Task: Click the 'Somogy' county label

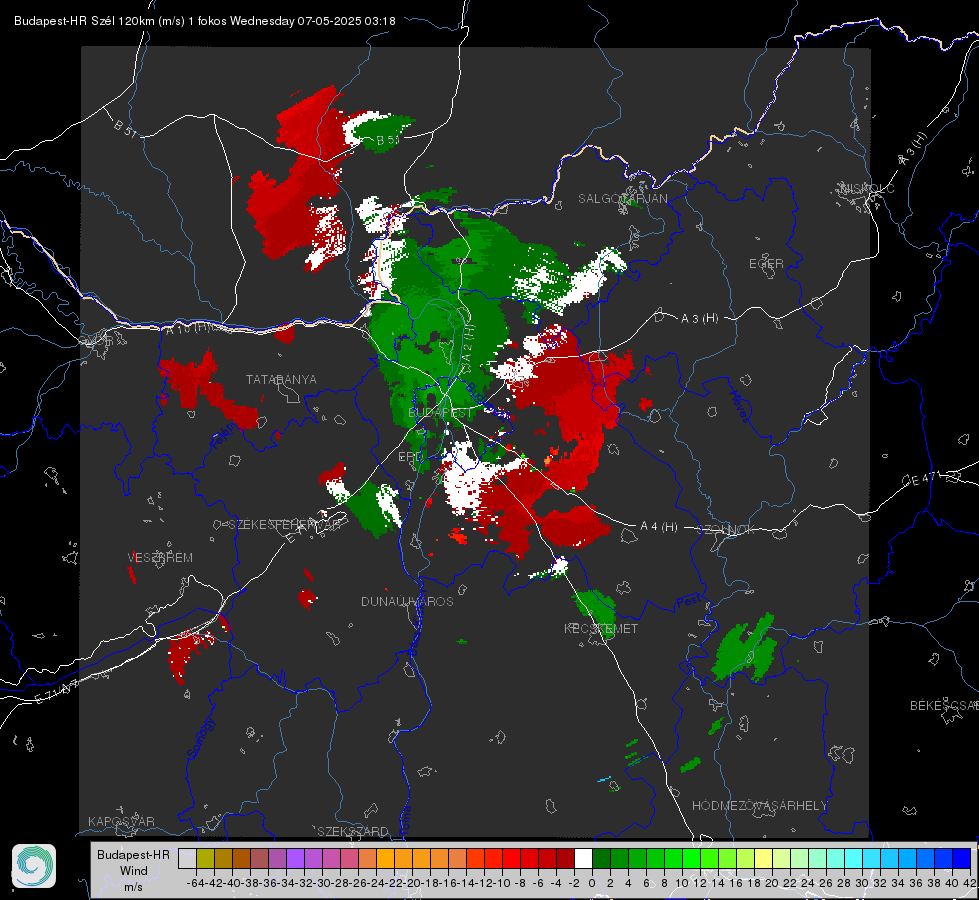Action: [x=200, y=738]
